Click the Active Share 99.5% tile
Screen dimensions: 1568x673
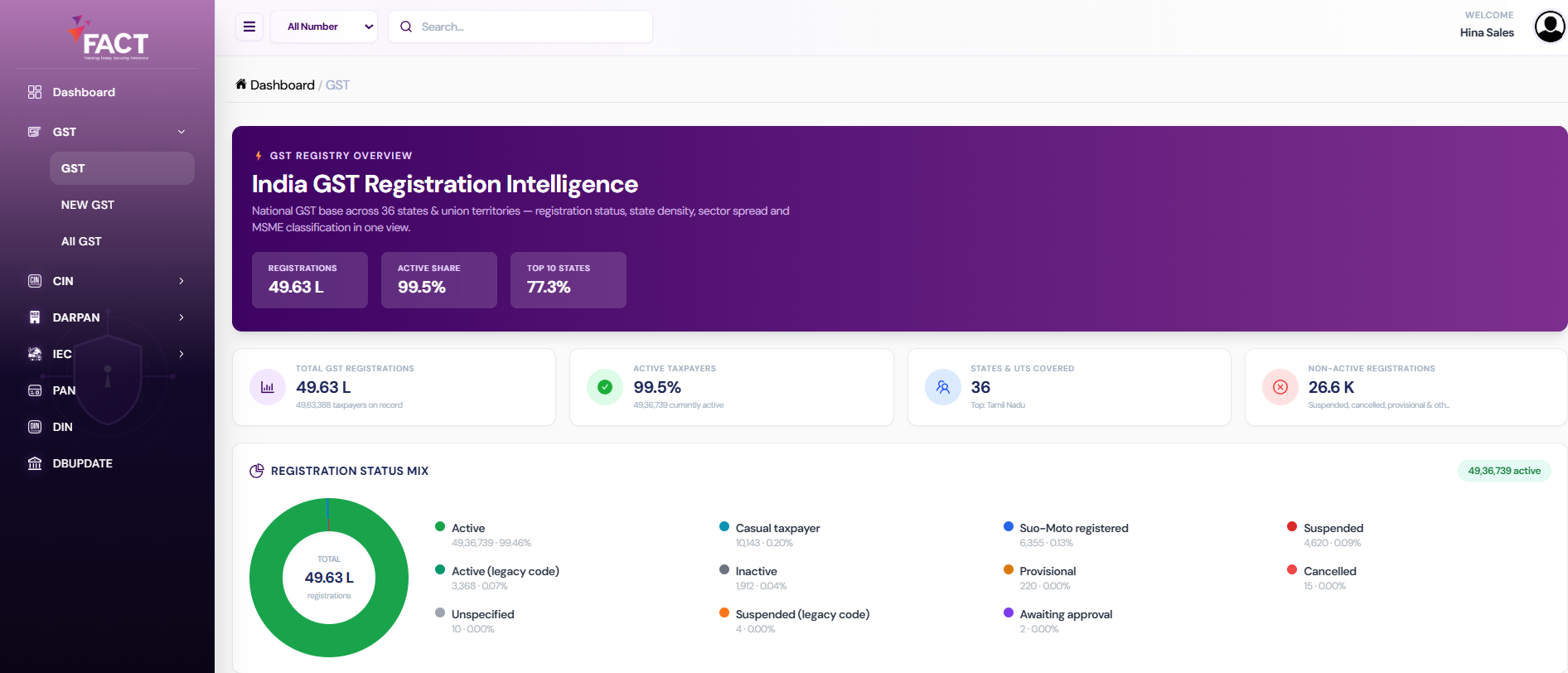(439, 280)
